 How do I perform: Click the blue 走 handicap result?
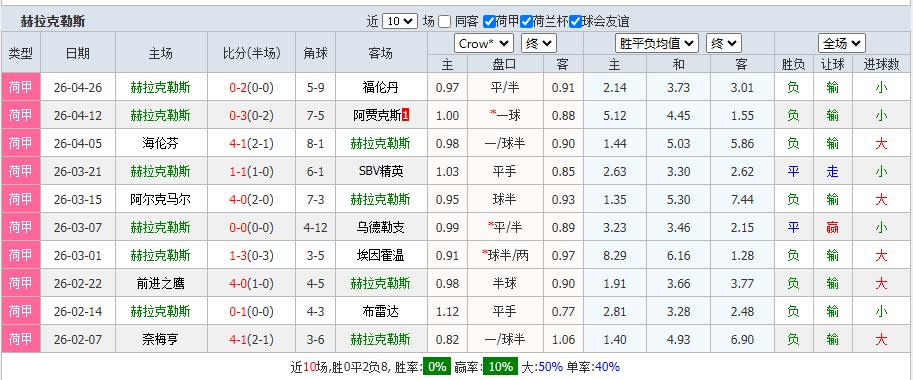833,171
